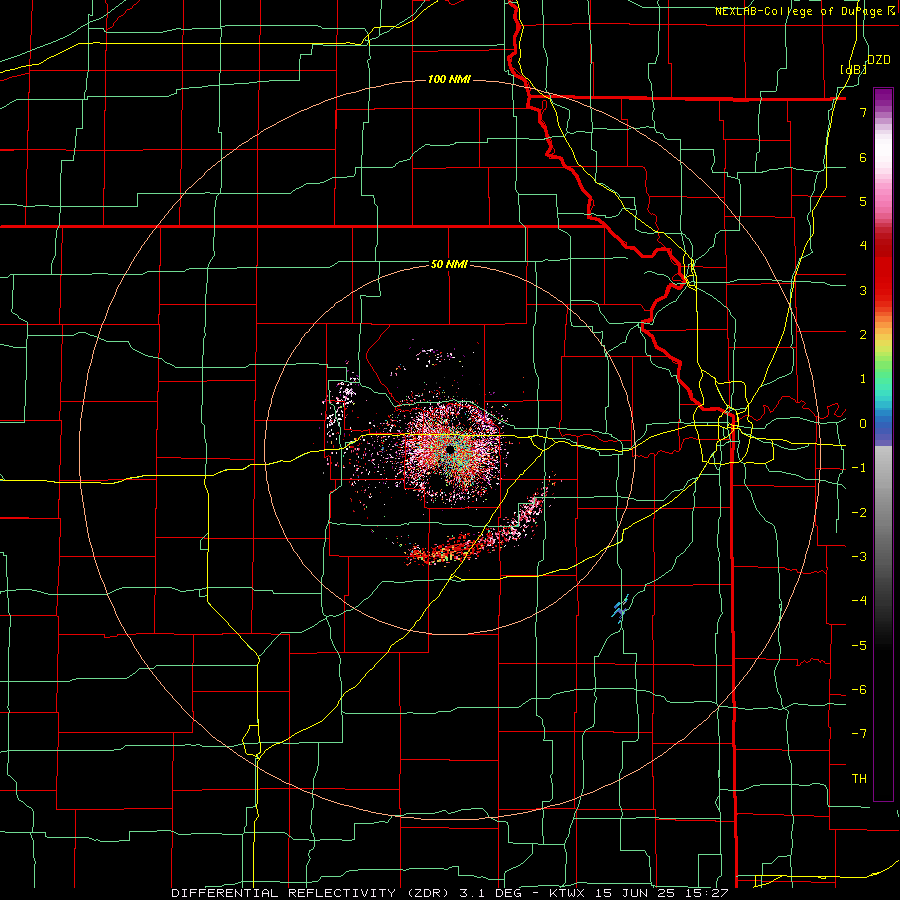Click the -7 value on the color scale
The image size is (900, 900).
click(859, 734)
